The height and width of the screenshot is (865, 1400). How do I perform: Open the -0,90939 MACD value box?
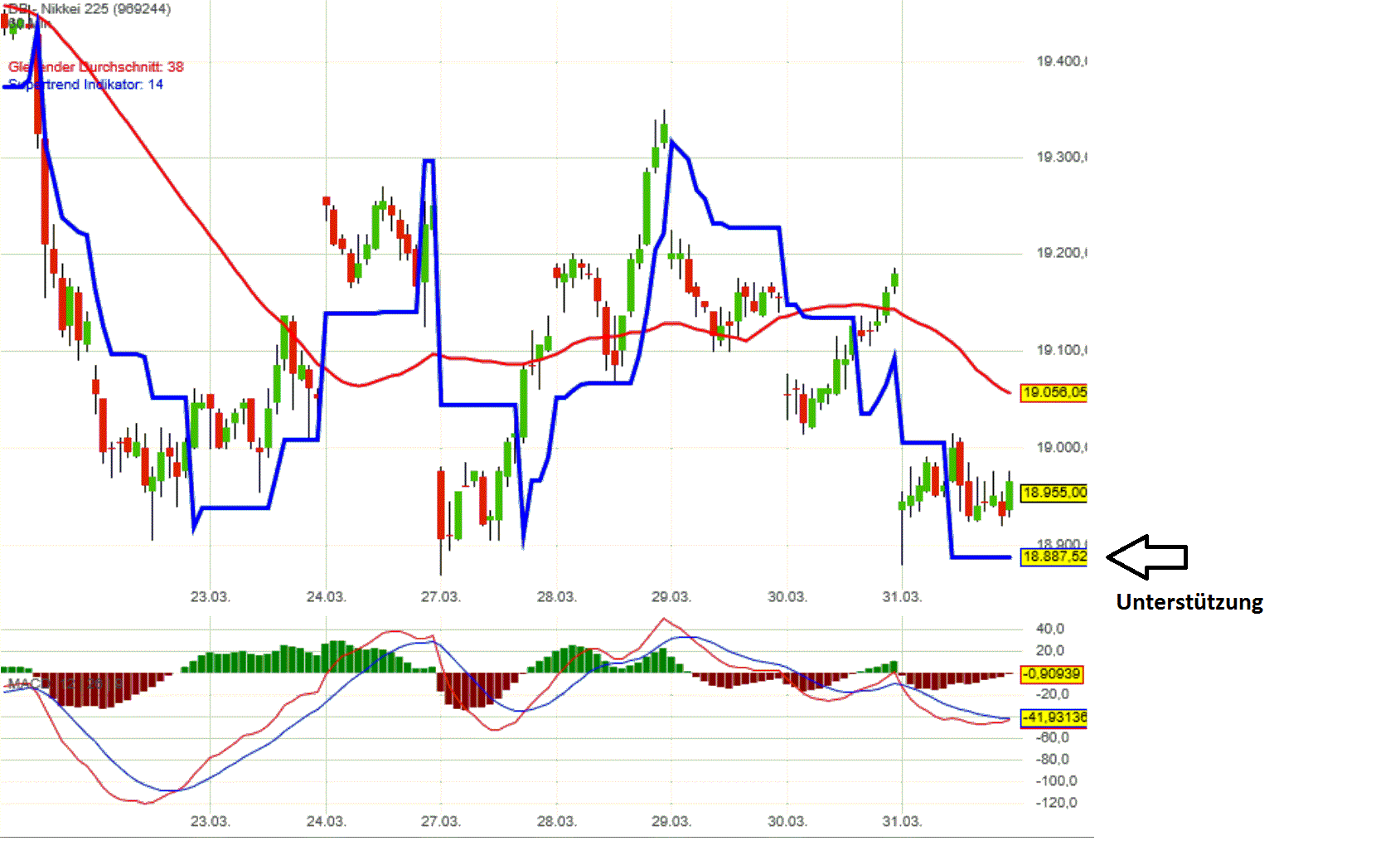(x=1053, y=675)
